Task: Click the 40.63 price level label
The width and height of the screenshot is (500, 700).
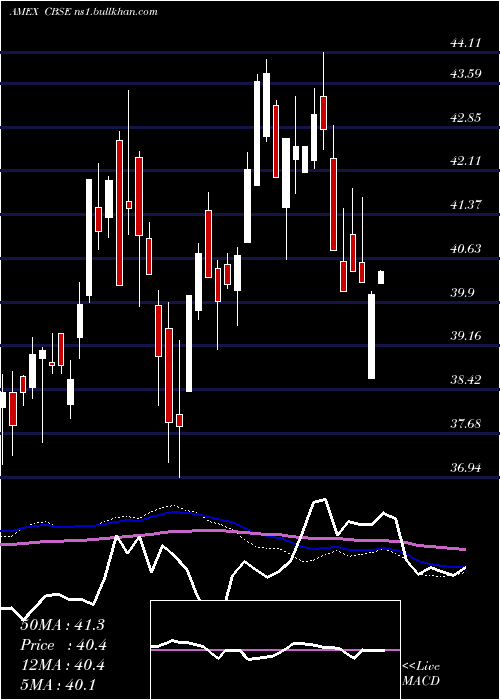Action: click(x=466, y=249)
